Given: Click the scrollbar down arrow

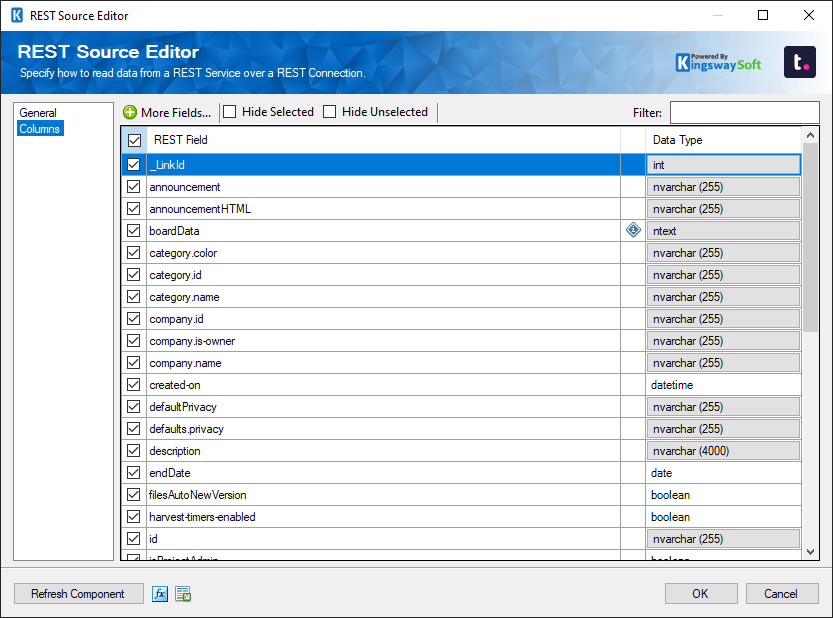Looking at the screenshot, I should [x=810, y=552].
